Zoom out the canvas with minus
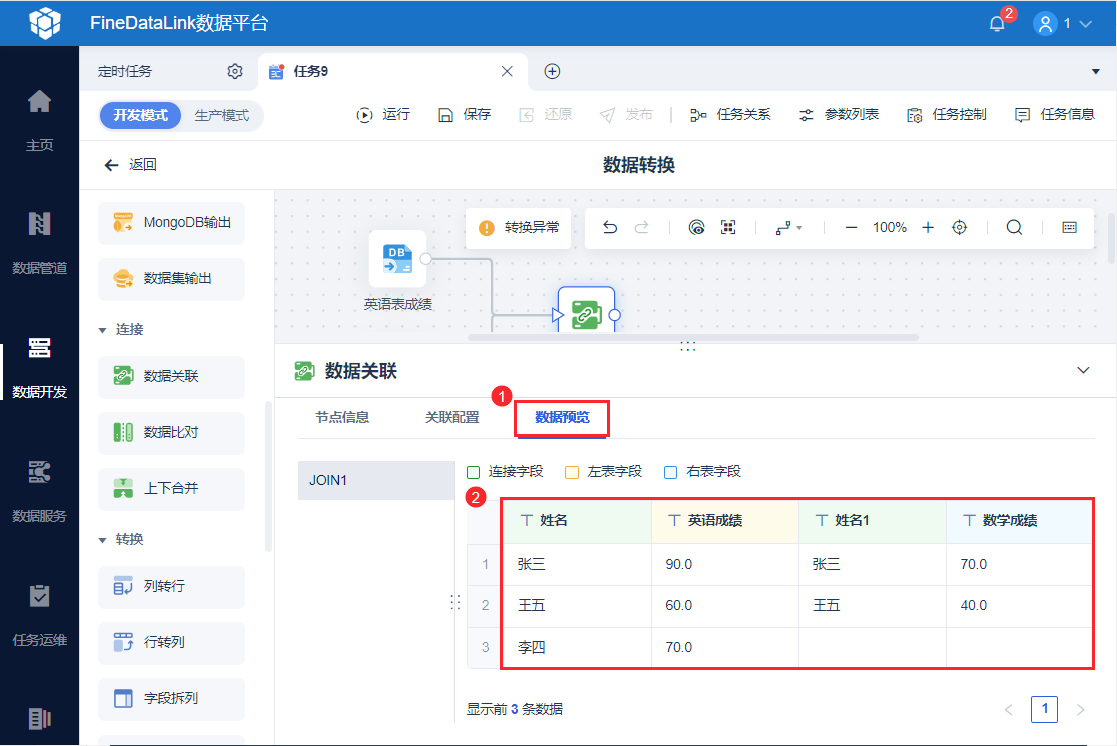Screen dimensions: 1117x746 tap(851, 227)
